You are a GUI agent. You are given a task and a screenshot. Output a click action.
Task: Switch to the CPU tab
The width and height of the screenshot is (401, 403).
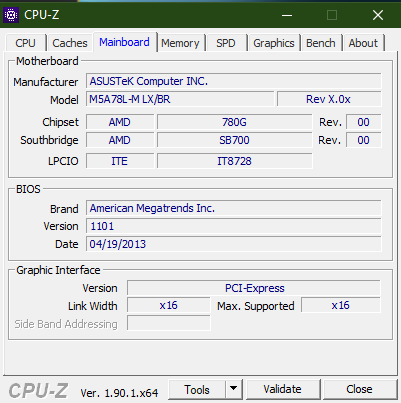[25, 43]
